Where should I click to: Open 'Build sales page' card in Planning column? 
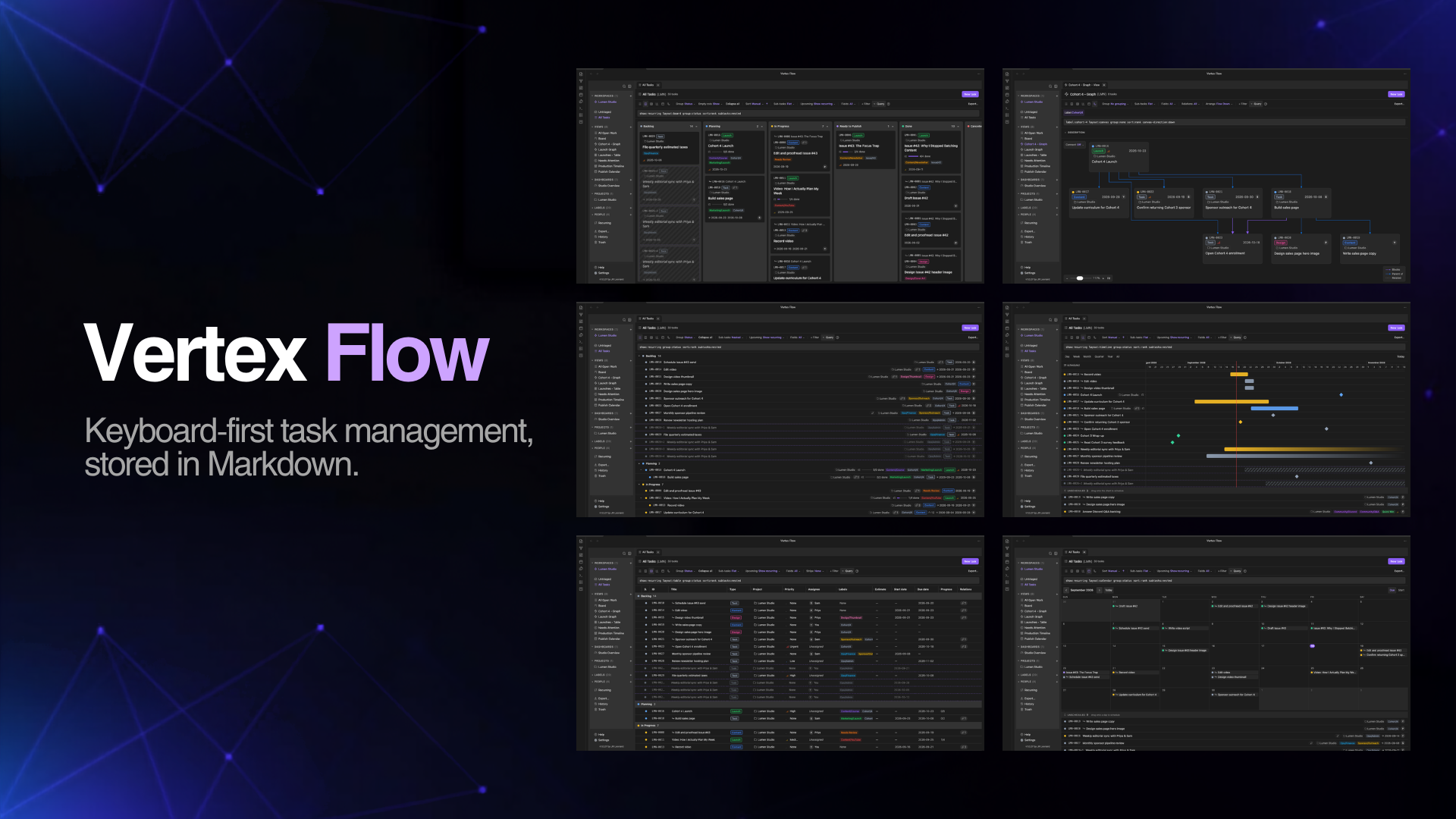[x=735, y=199]
